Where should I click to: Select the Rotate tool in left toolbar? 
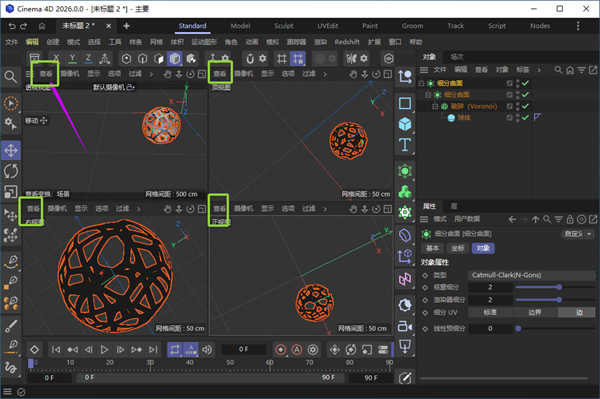(11, 171)
